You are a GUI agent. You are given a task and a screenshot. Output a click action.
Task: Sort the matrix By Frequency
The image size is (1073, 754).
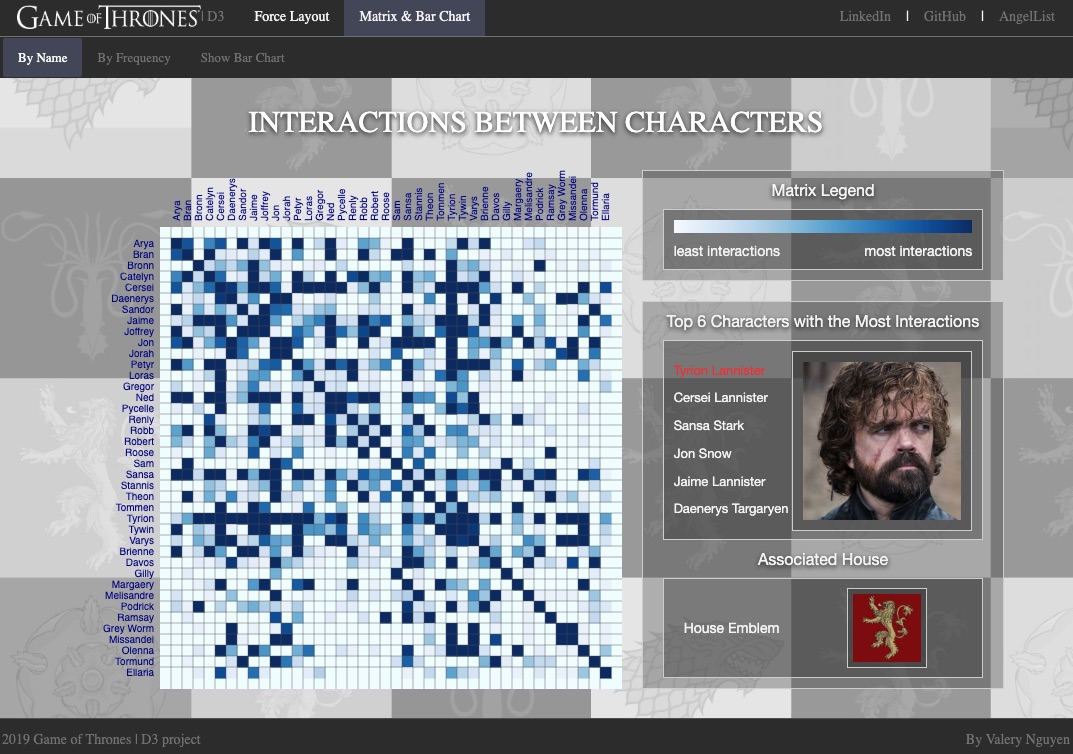(133, 57)
